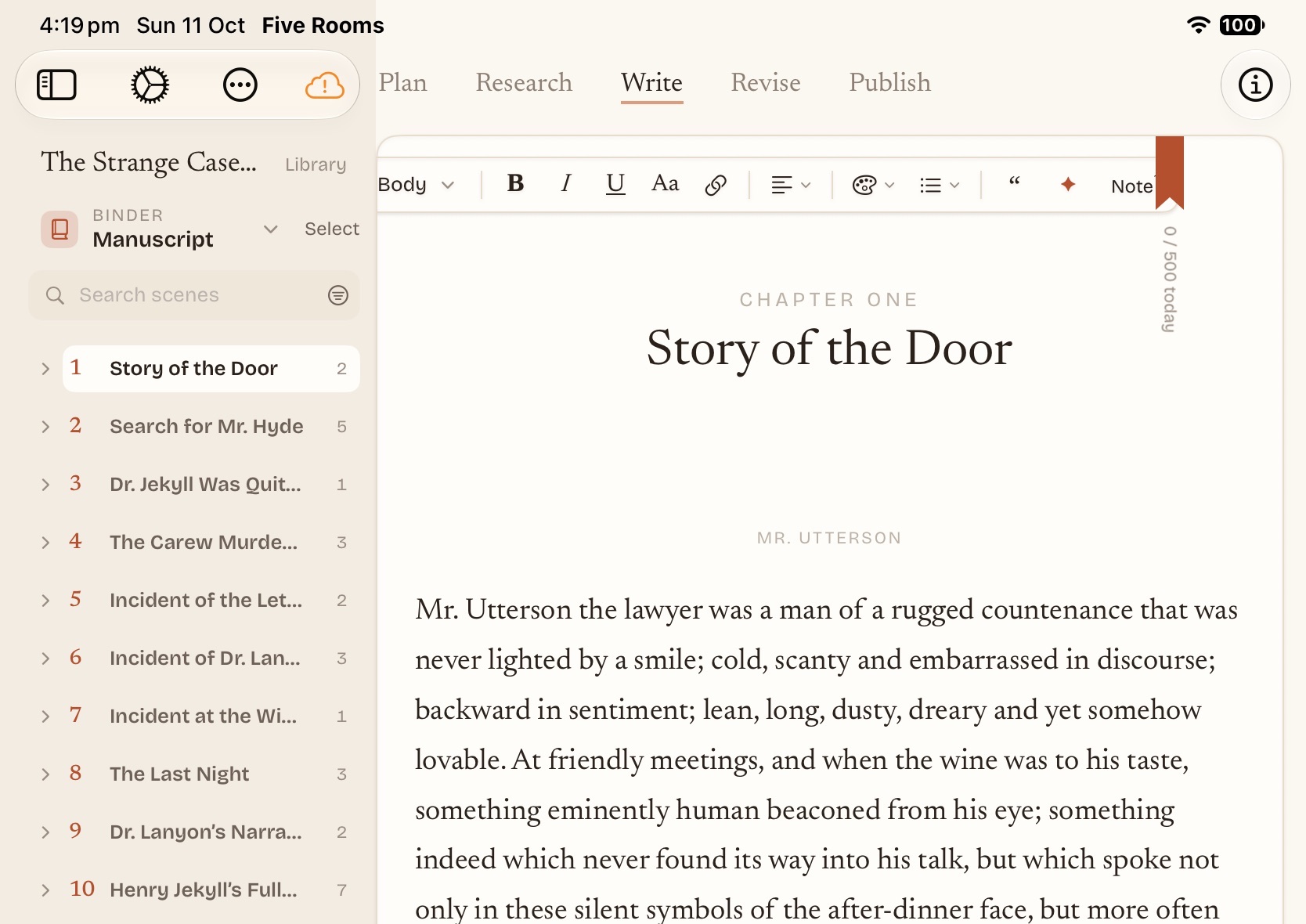Viewport: 1306px width, 924px height.
Task: Toggle underline formatting
Action: (x=615, y=184)
